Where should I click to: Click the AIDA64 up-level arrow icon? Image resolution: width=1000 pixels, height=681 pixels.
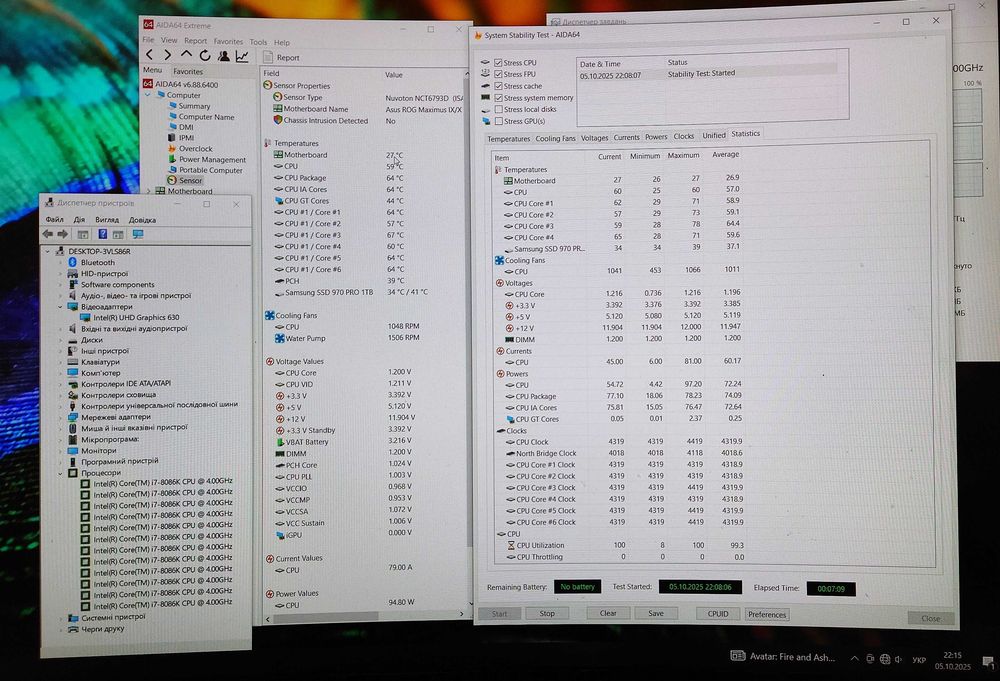tap(186, 55)
